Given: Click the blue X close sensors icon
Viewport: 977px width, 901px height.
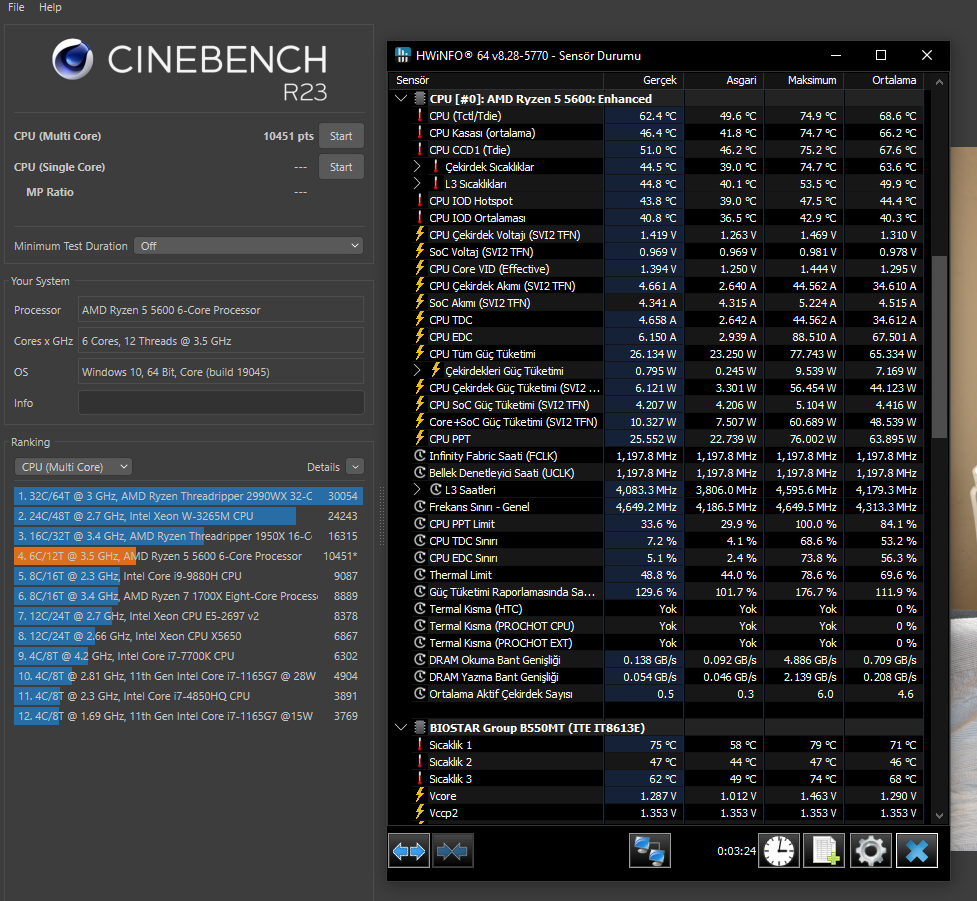Looking at the screenshot, I should coord(917,851).
